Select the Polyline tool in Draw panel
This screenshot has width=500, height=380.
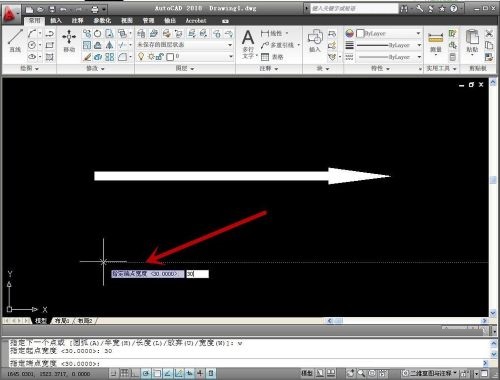pyautogui.click(x=50, y=33)
